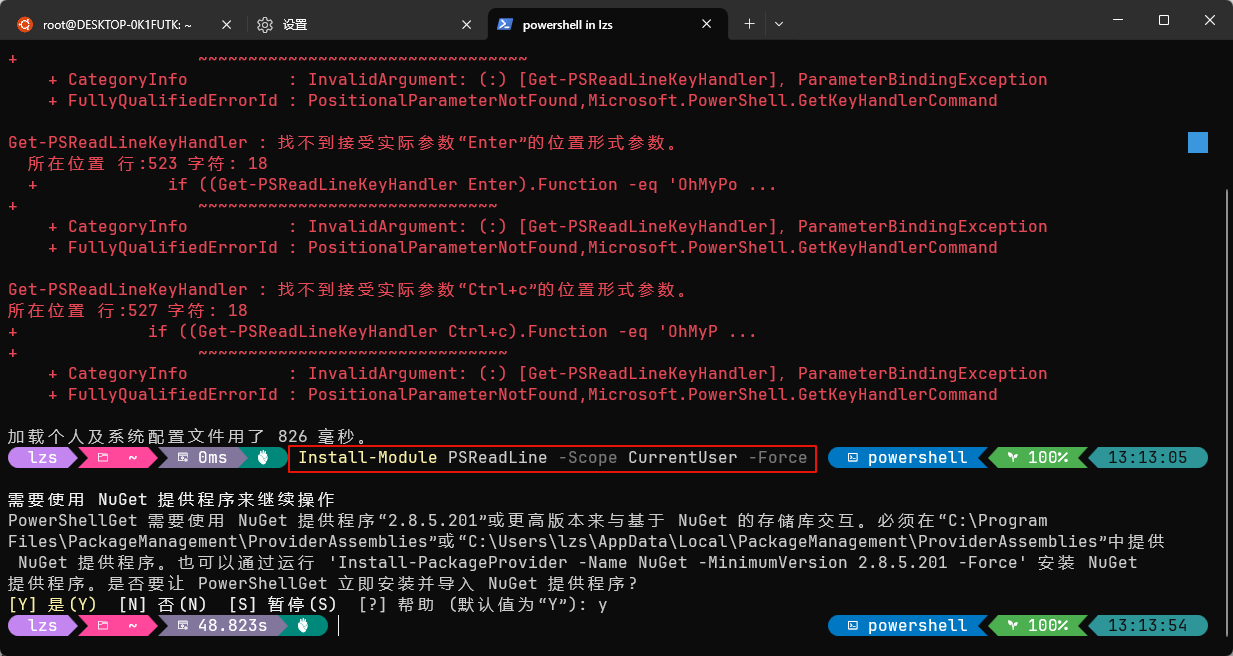Click the 所在位置 行:527 字符: 18 line
The width and height of the screenshot is (1233, 656).
click(127, 311)
